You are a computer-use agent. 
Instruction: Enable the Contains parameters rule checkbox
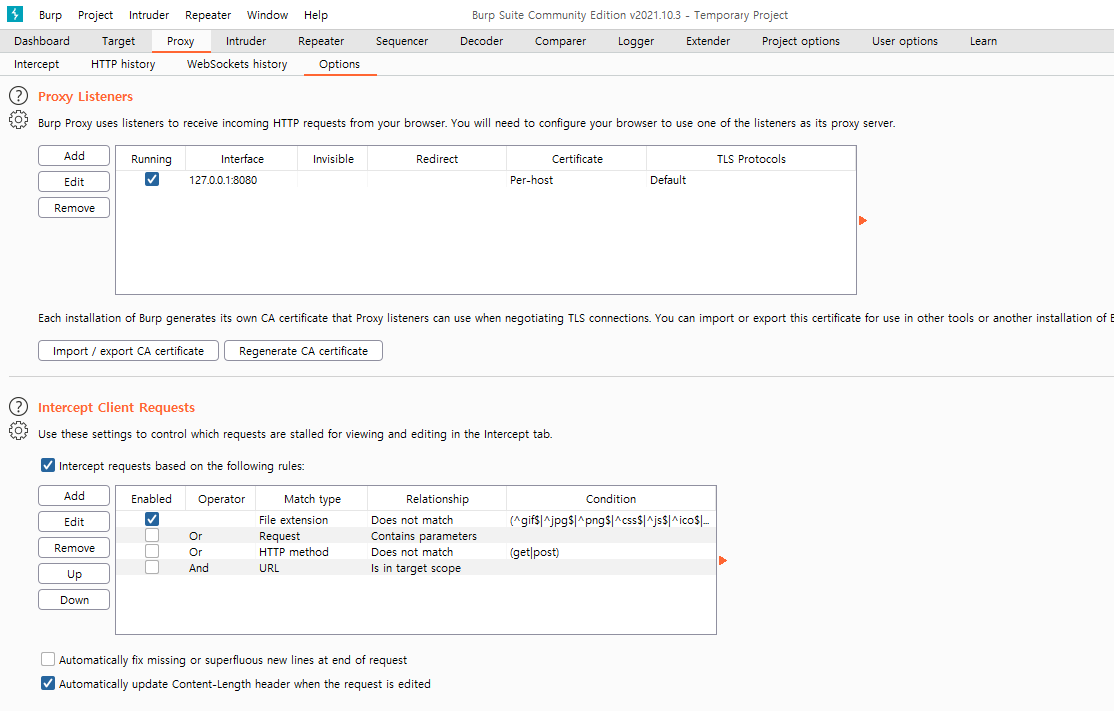tap(152, 535)
